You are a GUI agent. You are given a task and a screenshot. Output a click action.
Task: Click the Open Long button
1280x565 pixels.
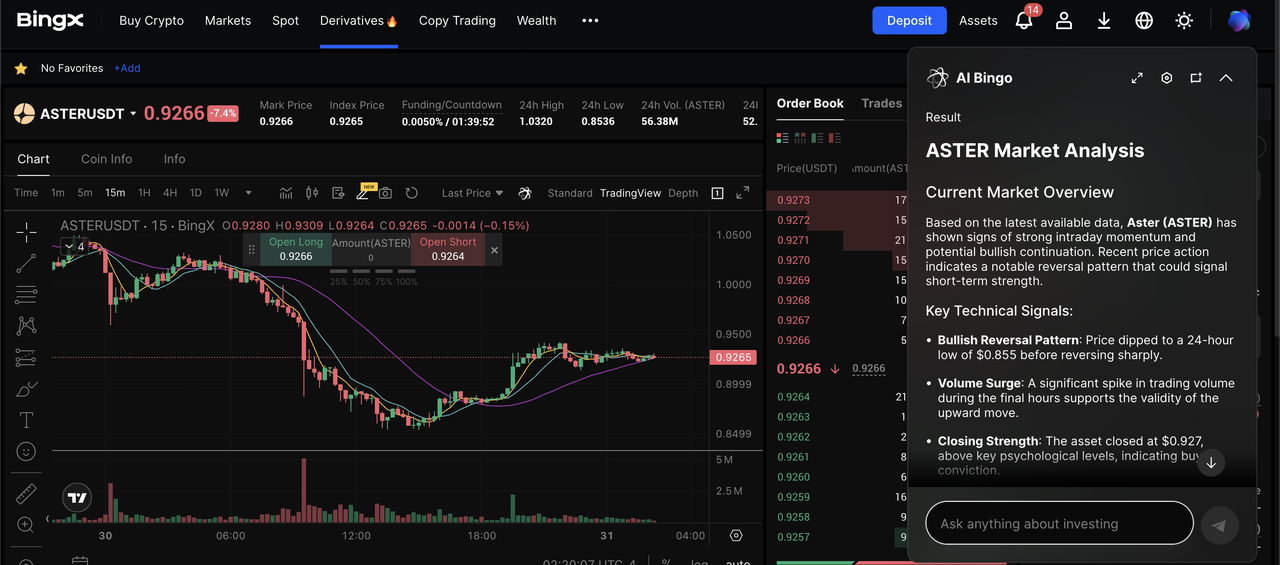pos(296,249)
